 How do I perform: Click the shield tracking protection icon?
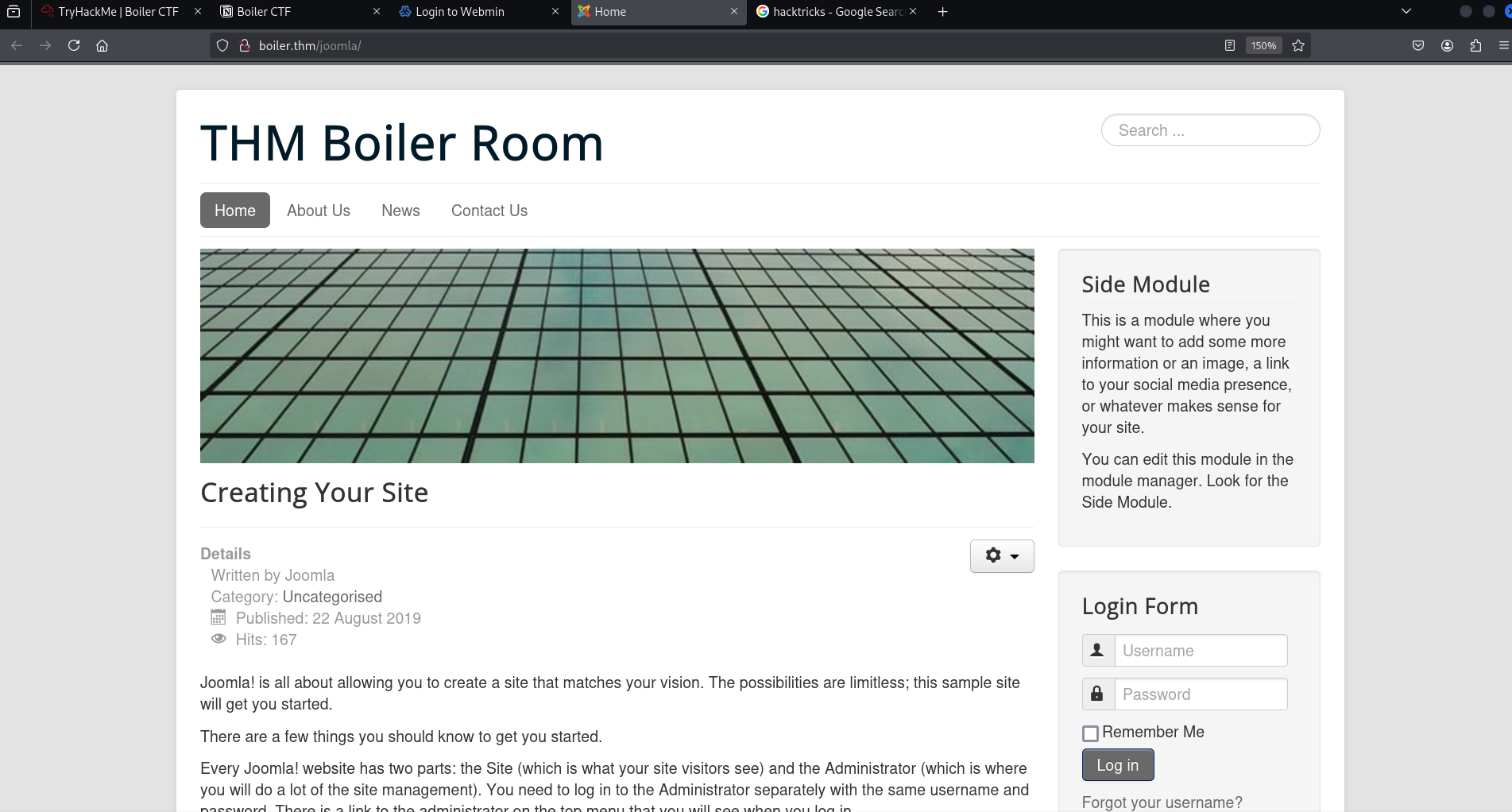click(x=222, y=45)
